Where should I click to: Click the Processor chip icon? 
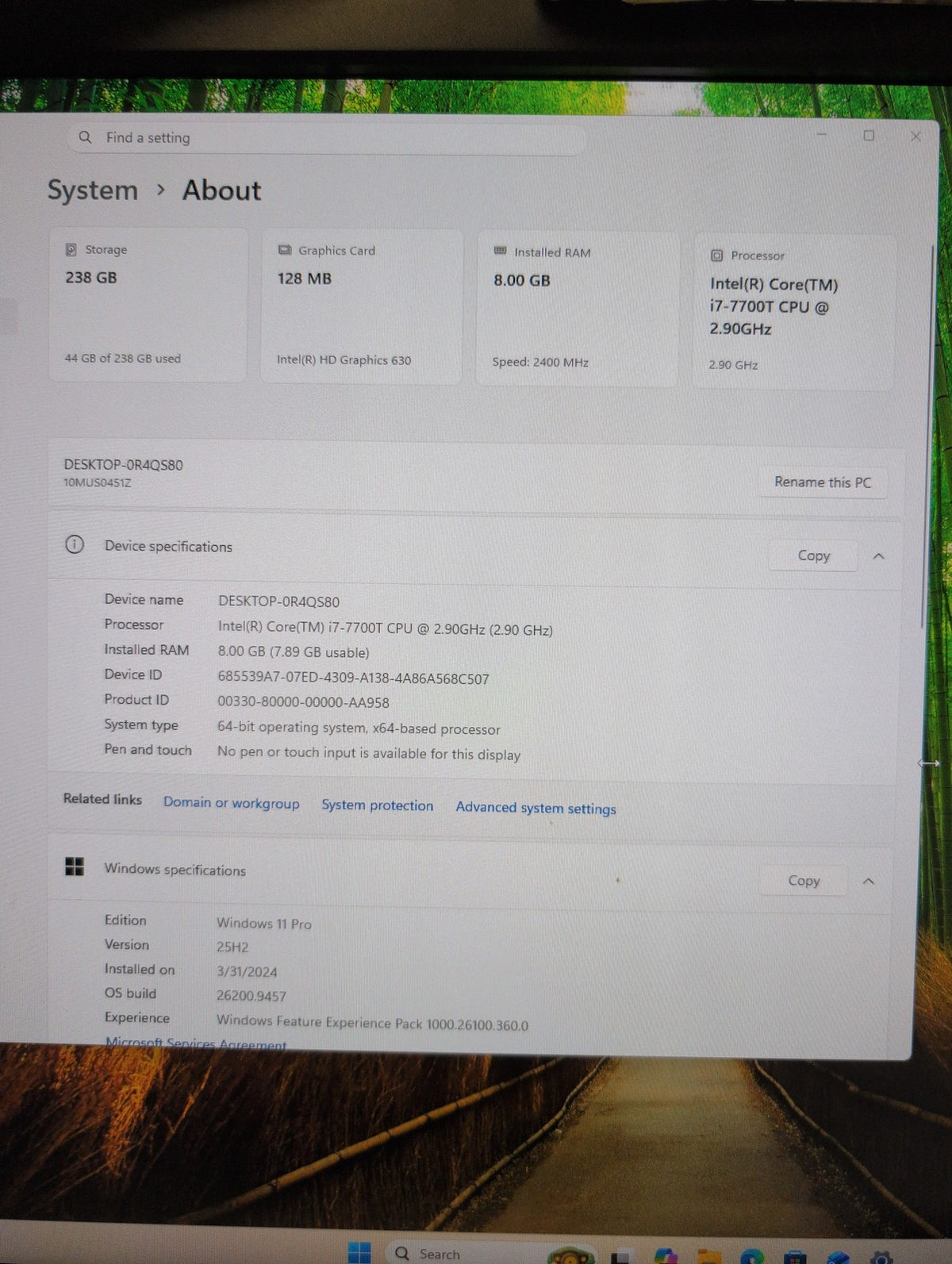click(716, 255)
